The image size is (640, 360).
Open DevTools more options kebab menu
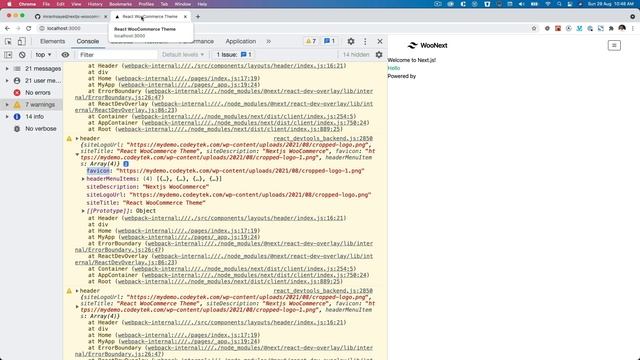(x=365, y=41)
